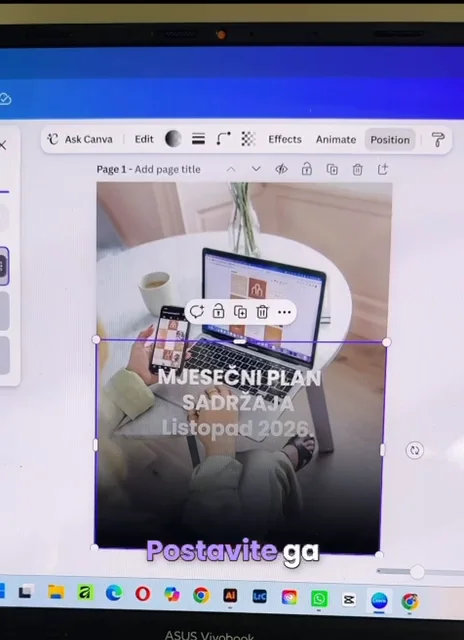Click the active Canva taskbar icon
This screenshot has height=640, width=464.
pos(379,601)
